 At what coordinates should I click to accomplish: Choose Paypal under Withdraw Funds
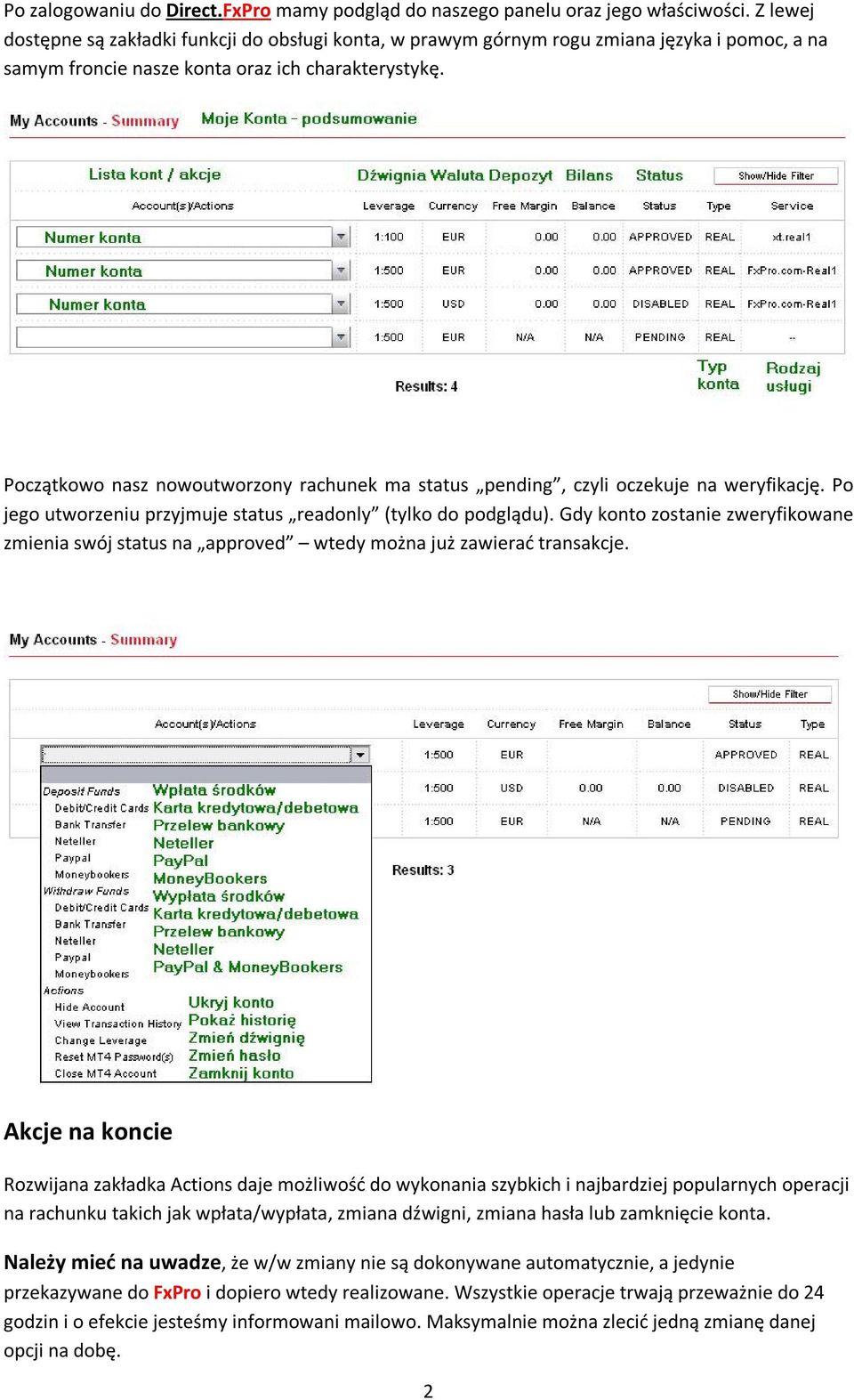tap(73, 958)
